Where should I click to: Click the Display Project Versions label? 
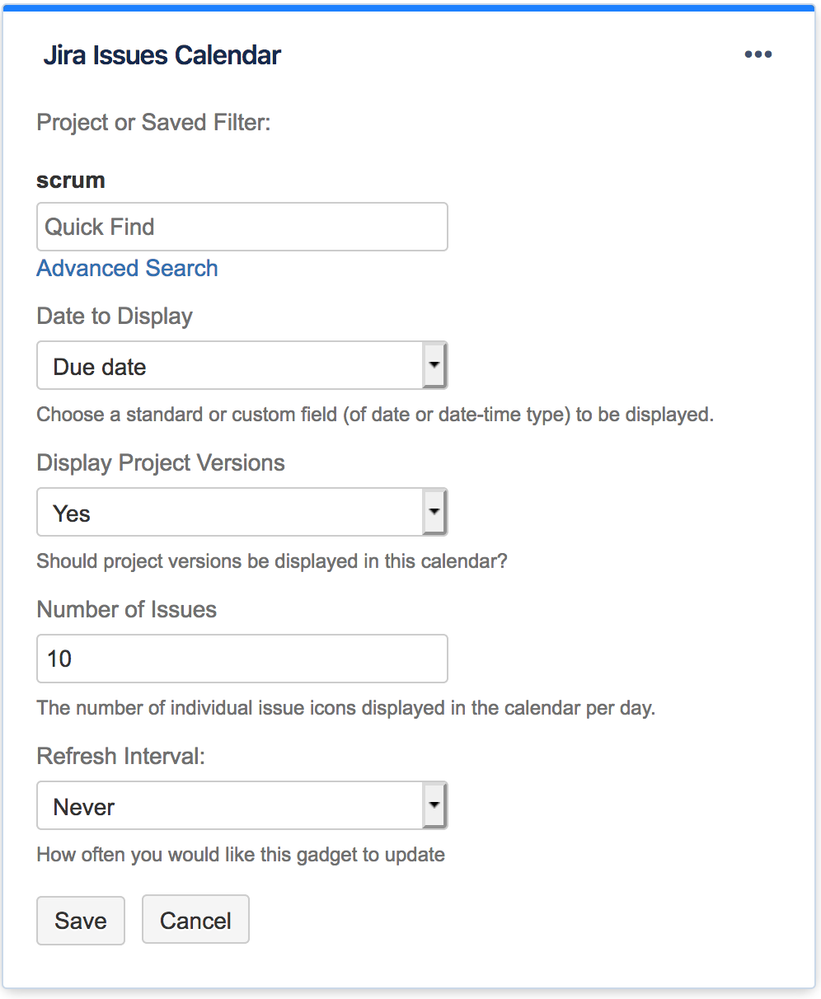tap(160, 463)
